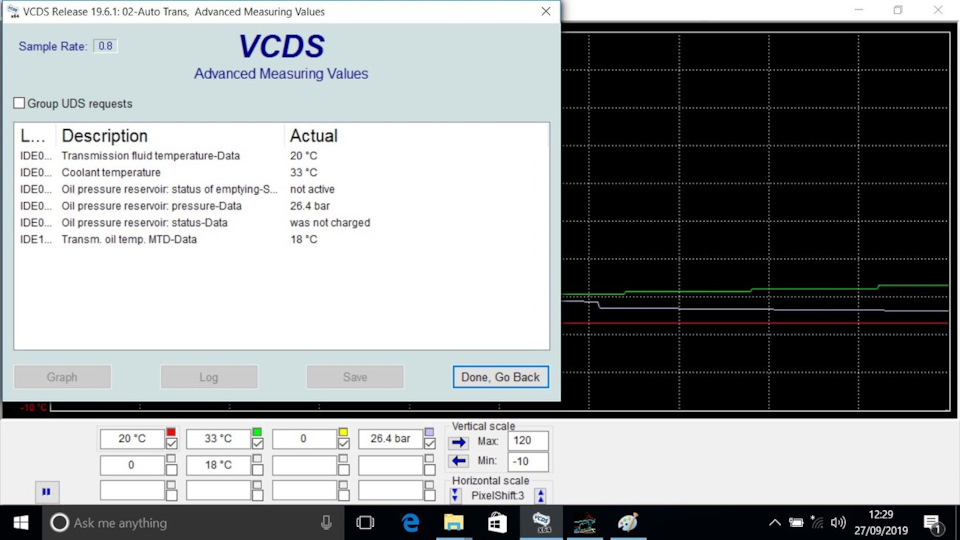Open the Windows Start menu

point(21,523)
